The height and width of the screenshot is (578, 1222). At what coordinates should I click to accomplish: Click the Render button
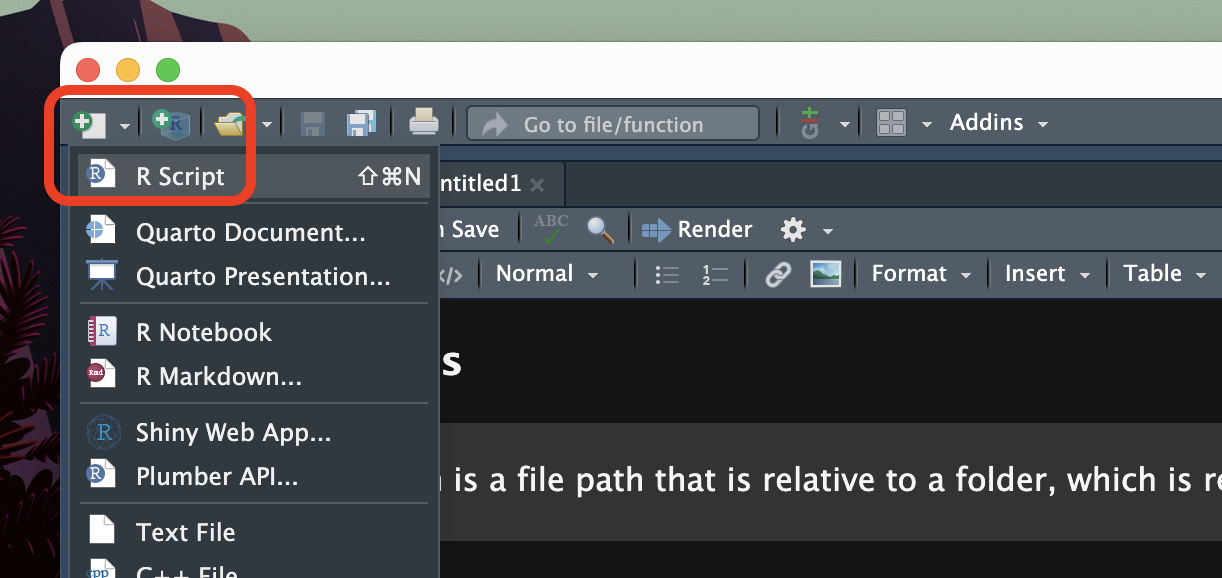point(697,230)
